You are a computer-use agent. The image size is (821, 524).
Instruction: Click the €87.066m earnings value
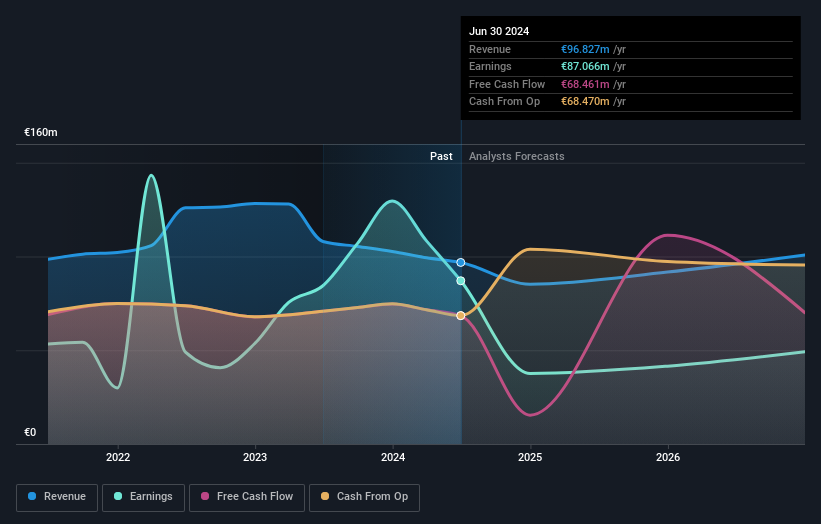coord(585,66)
